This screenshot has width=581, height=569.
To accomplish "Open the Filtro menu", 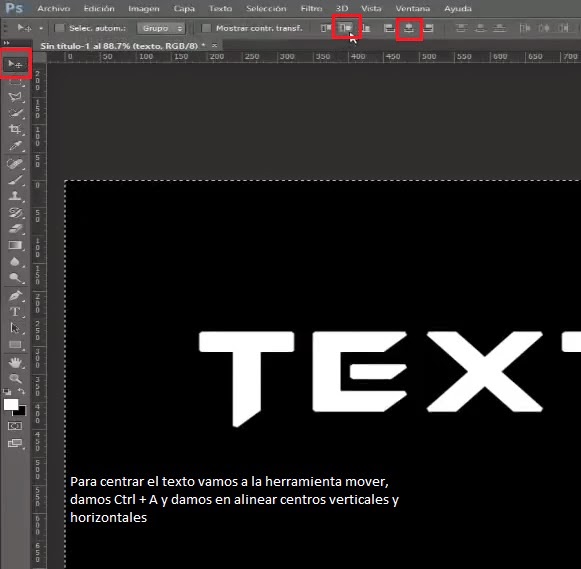I will click(311, 9).
